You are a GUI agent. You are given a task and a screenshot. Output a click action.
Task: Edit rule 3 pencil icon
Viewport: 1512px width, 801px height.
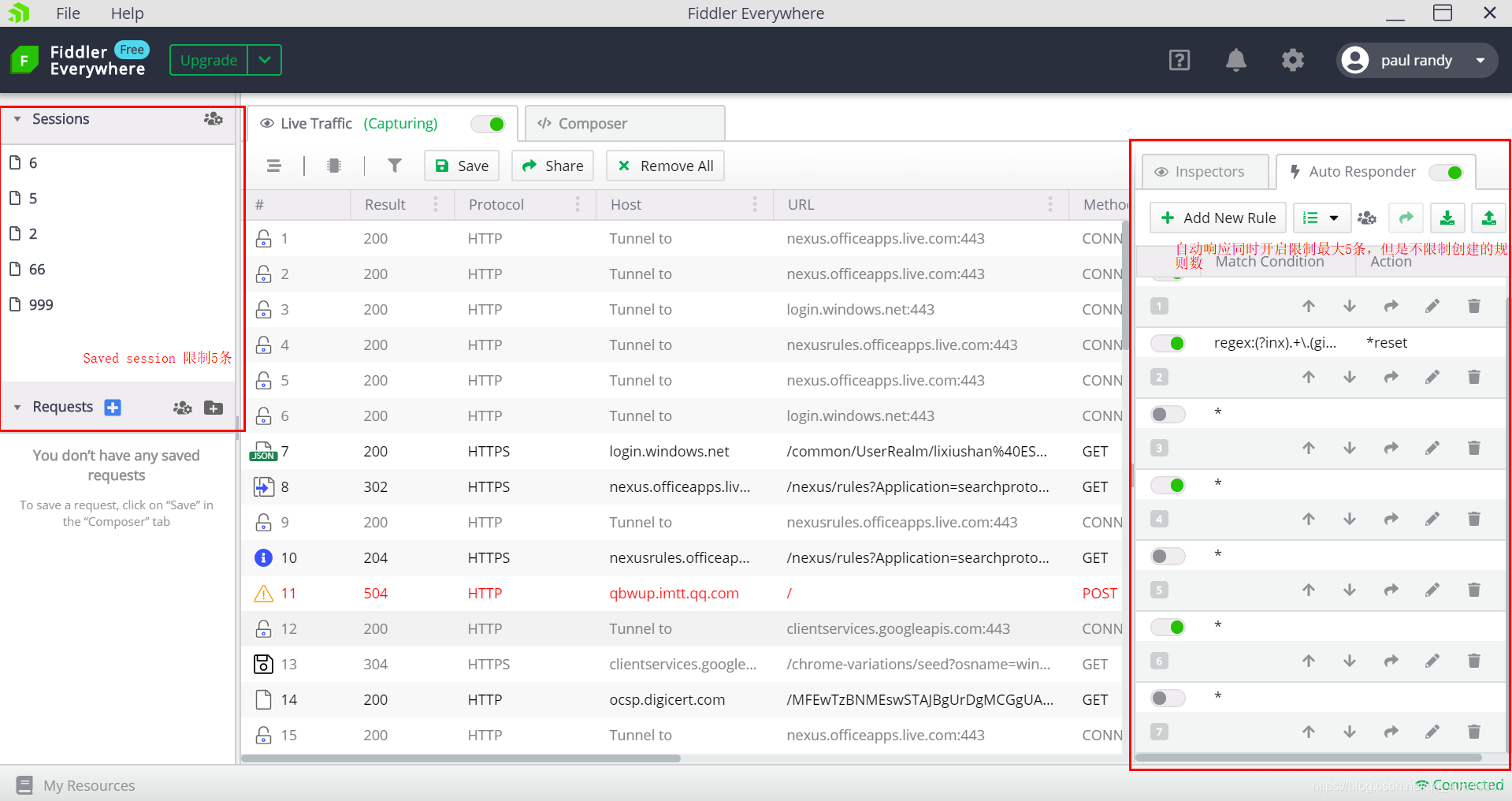[x=1432, y=448]
